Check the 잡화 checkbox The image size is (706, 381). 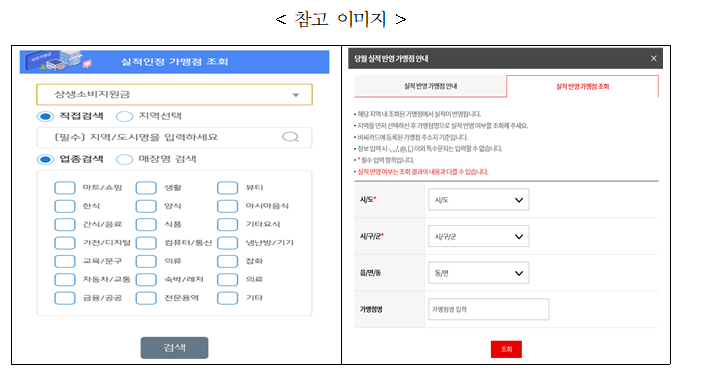(227, 261)
